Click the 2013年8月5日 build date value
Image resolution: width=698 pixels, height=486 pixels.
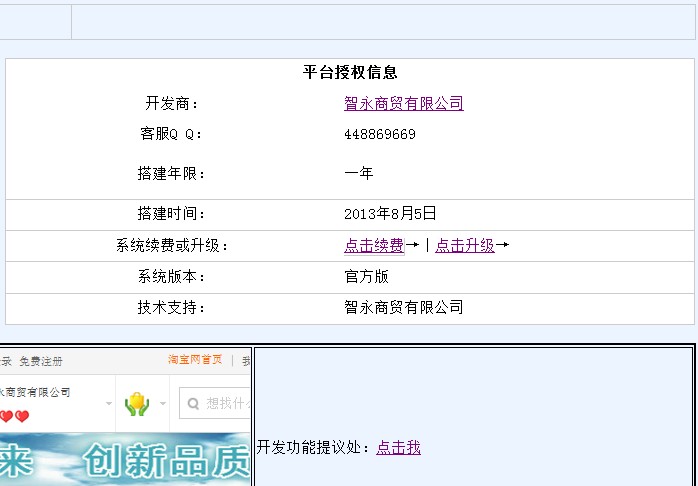point(390,214)
